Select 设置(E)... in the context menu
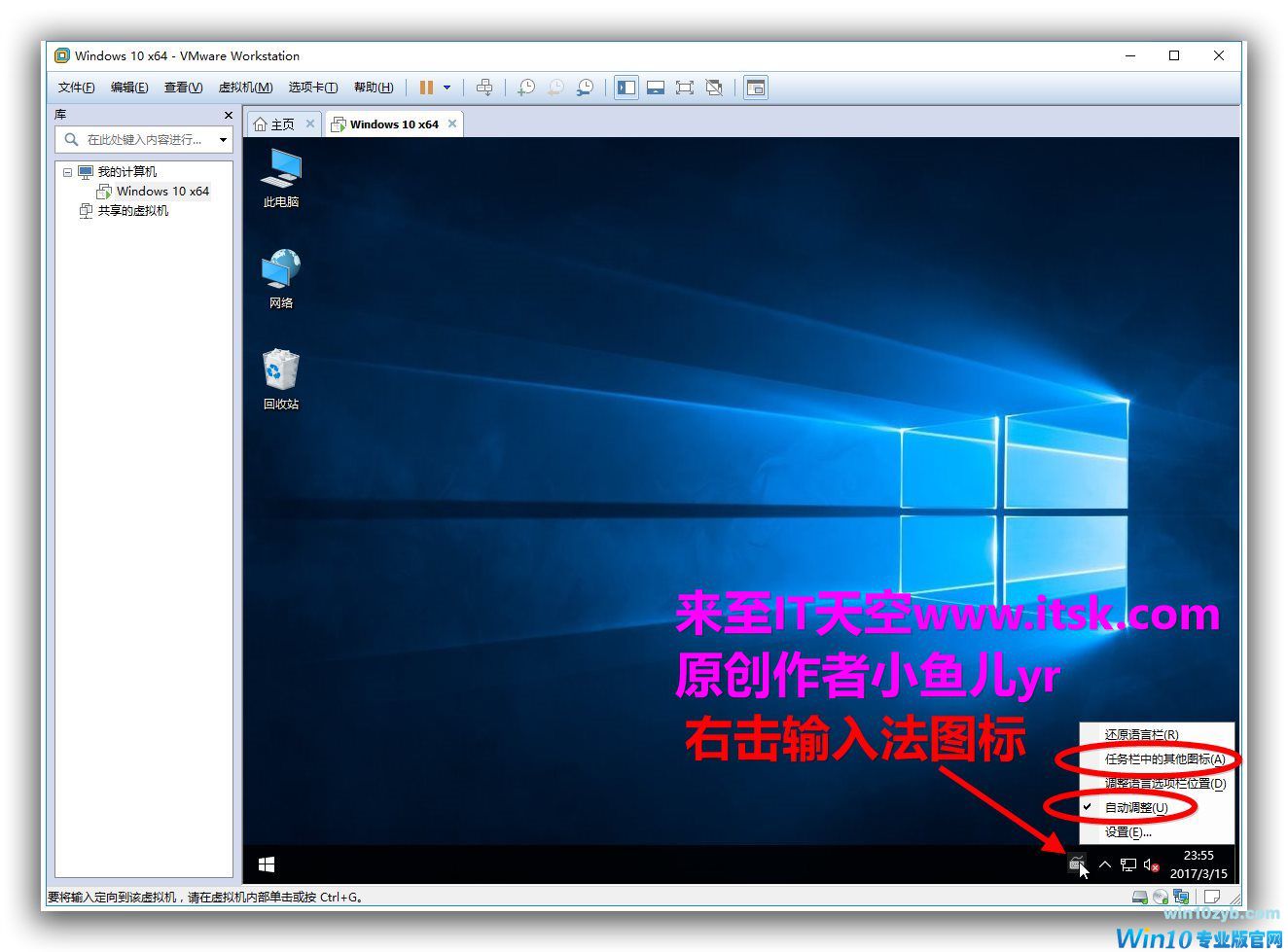The image size is (1288, 952). (x=1127, y=831)
